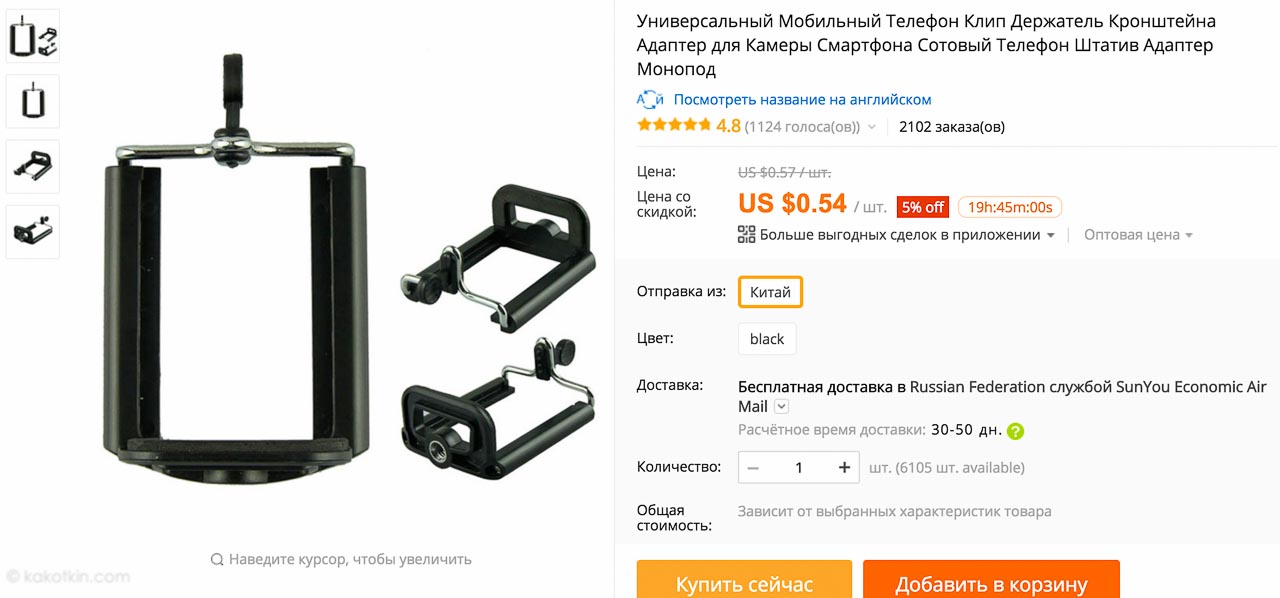Decrease quantity with the minus icon
Viewport: 1280px width, 598px height.
(x=753, y=468)
